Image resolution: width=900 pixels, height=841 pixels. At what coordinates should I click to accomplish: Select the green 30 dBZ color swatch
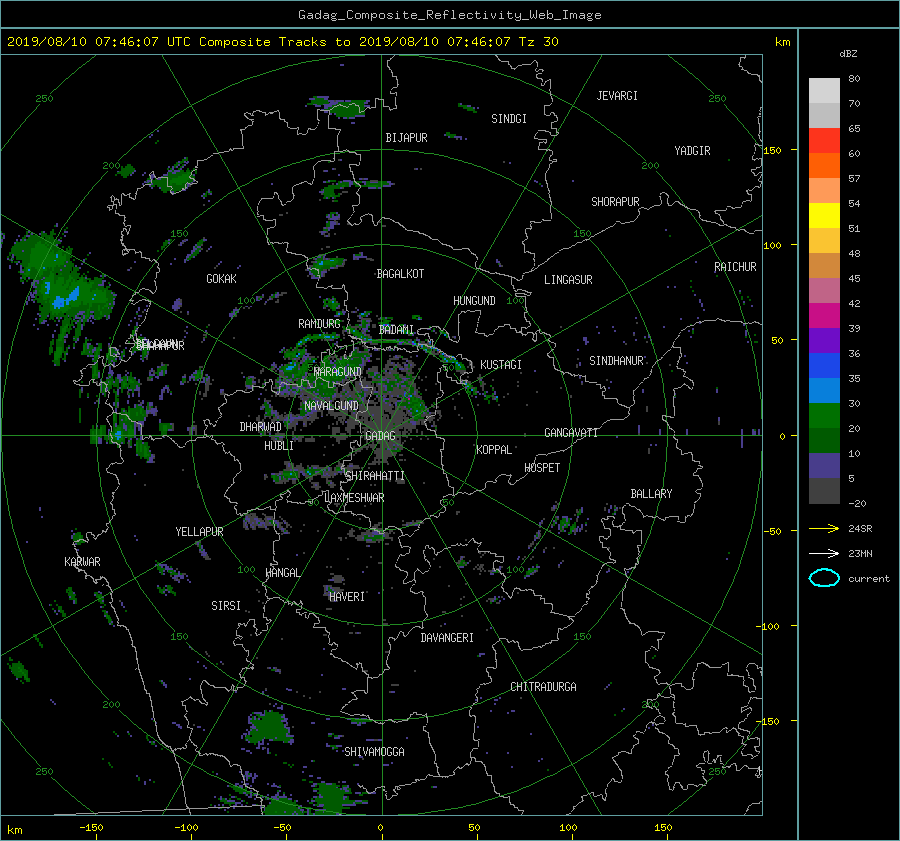pyautogui.click(x=824, y=415)
